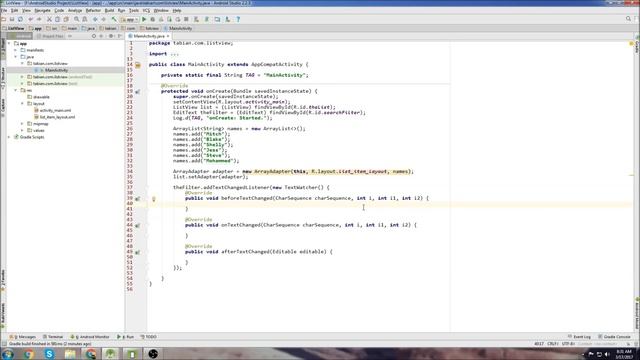Expand the values folder

pyautogui.click(x=22, y=130)
